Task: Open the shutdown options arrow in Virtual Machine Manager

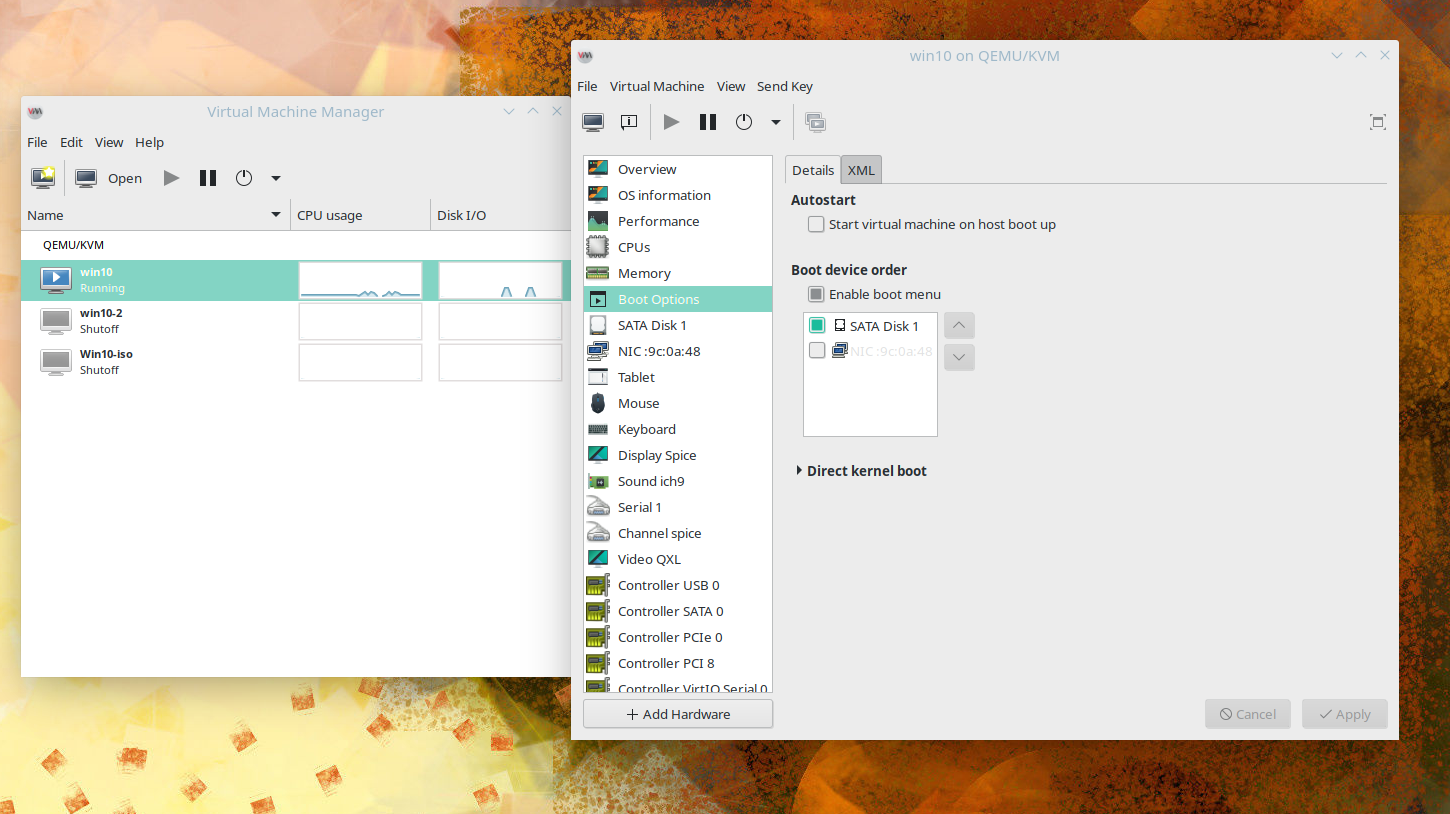Action: click(276, 179)
